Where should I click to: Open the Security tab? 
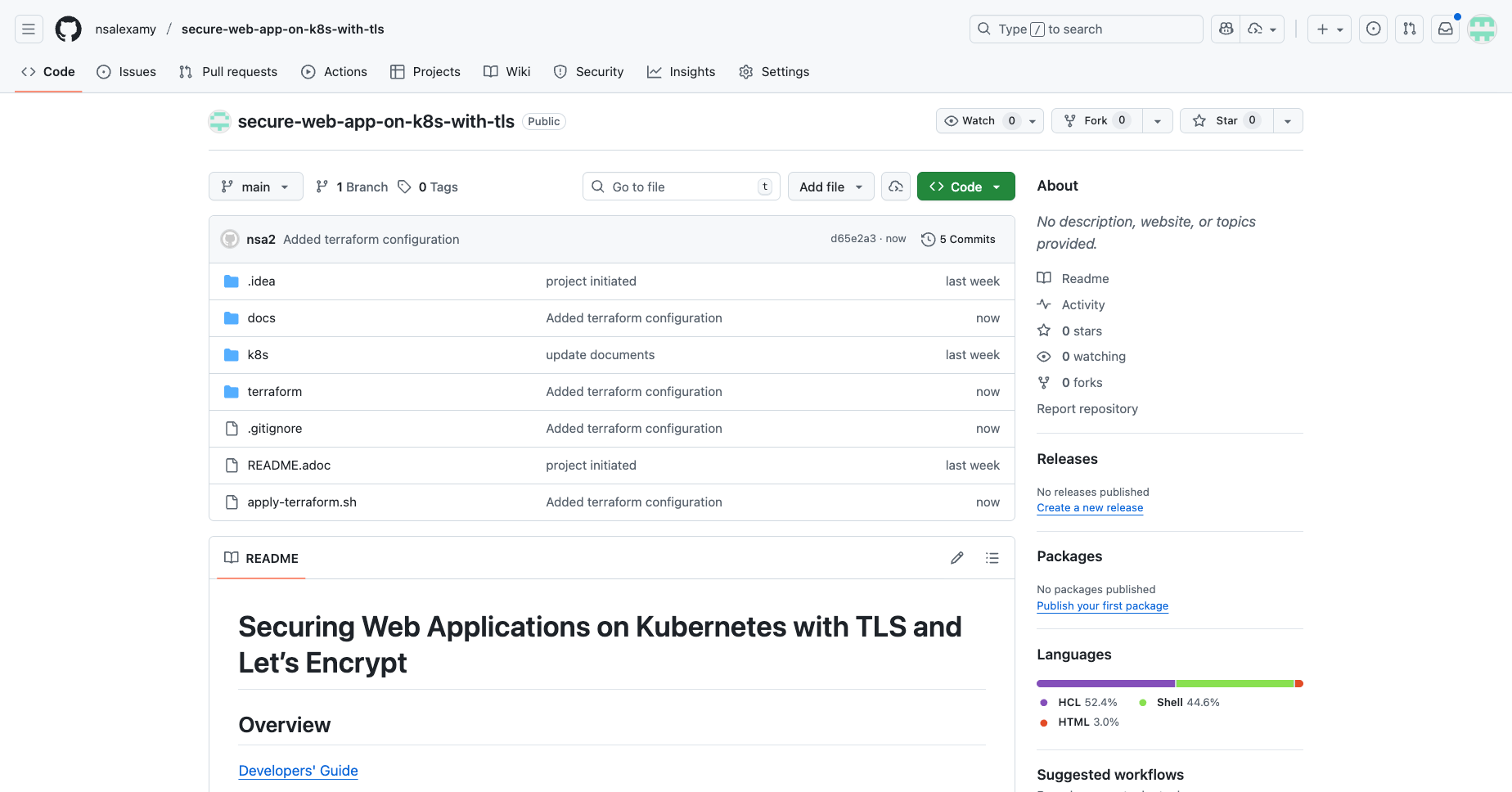(x=588, y=72)
